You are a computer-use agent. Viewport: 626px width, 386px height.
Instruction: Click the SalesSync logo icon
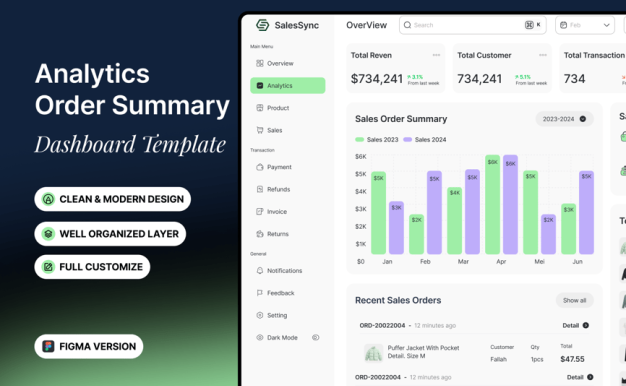[262, 25]
